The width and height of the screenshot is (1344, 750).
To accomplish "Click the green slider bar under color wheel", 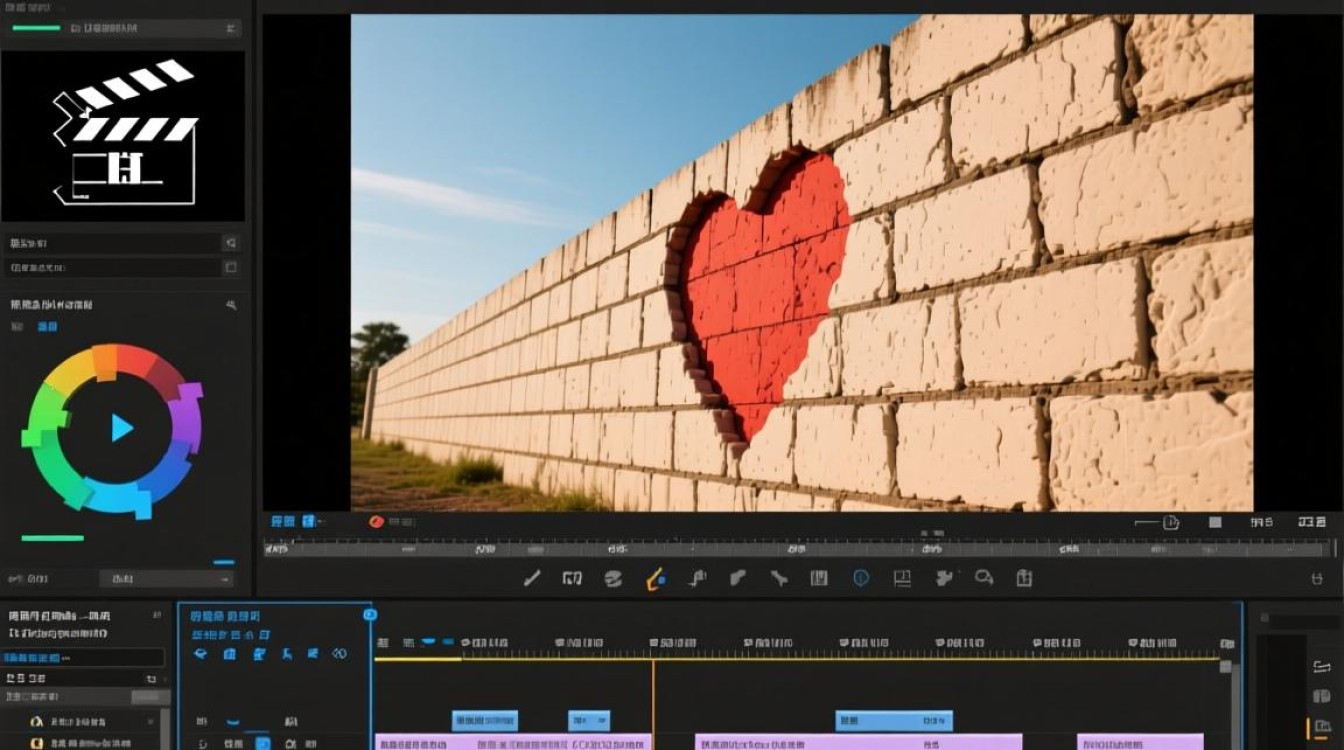I will 52,538.
